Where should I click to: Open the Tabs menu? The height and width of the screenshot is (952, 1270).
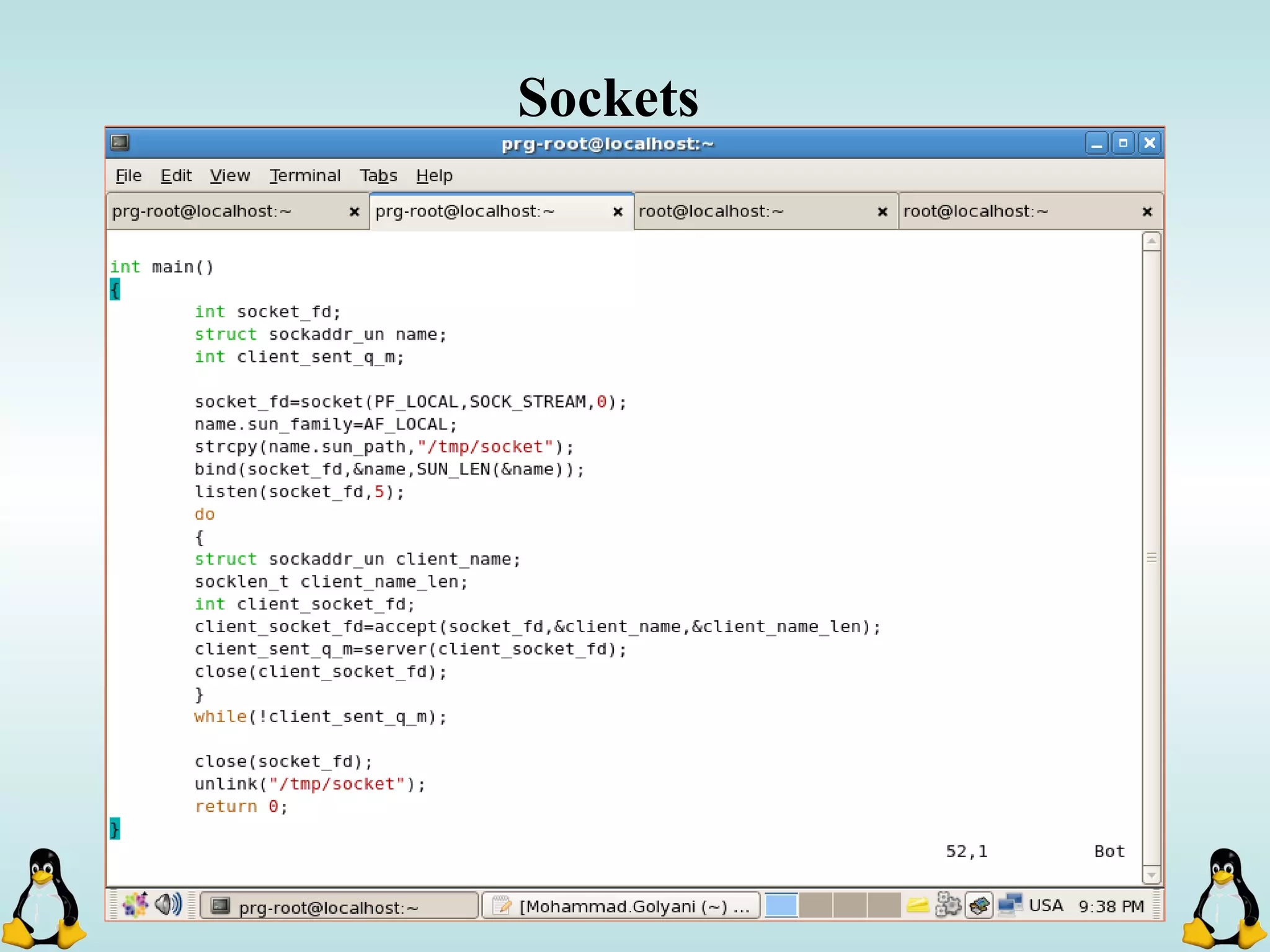(x=378, y=176)
